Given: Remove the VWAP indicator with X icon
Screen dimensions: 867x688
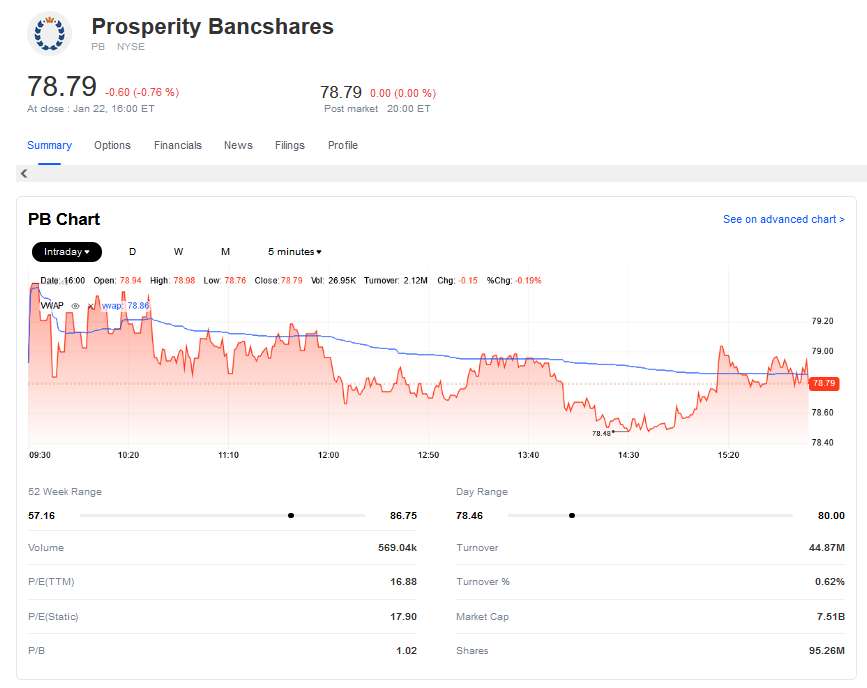Looking at the screenshot, I should point(90,305).
